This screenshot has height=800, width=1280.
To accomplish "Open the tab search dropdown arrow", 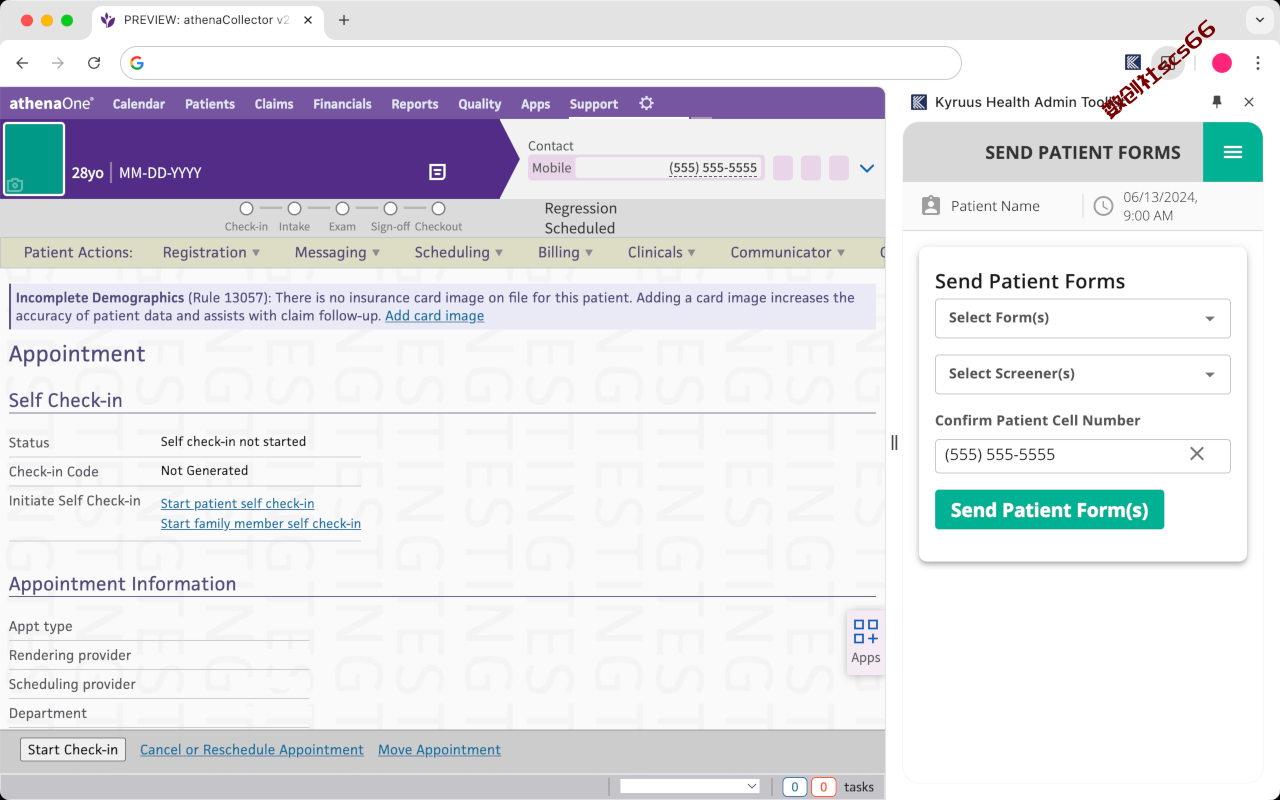I will click(x=1259, y=20).
